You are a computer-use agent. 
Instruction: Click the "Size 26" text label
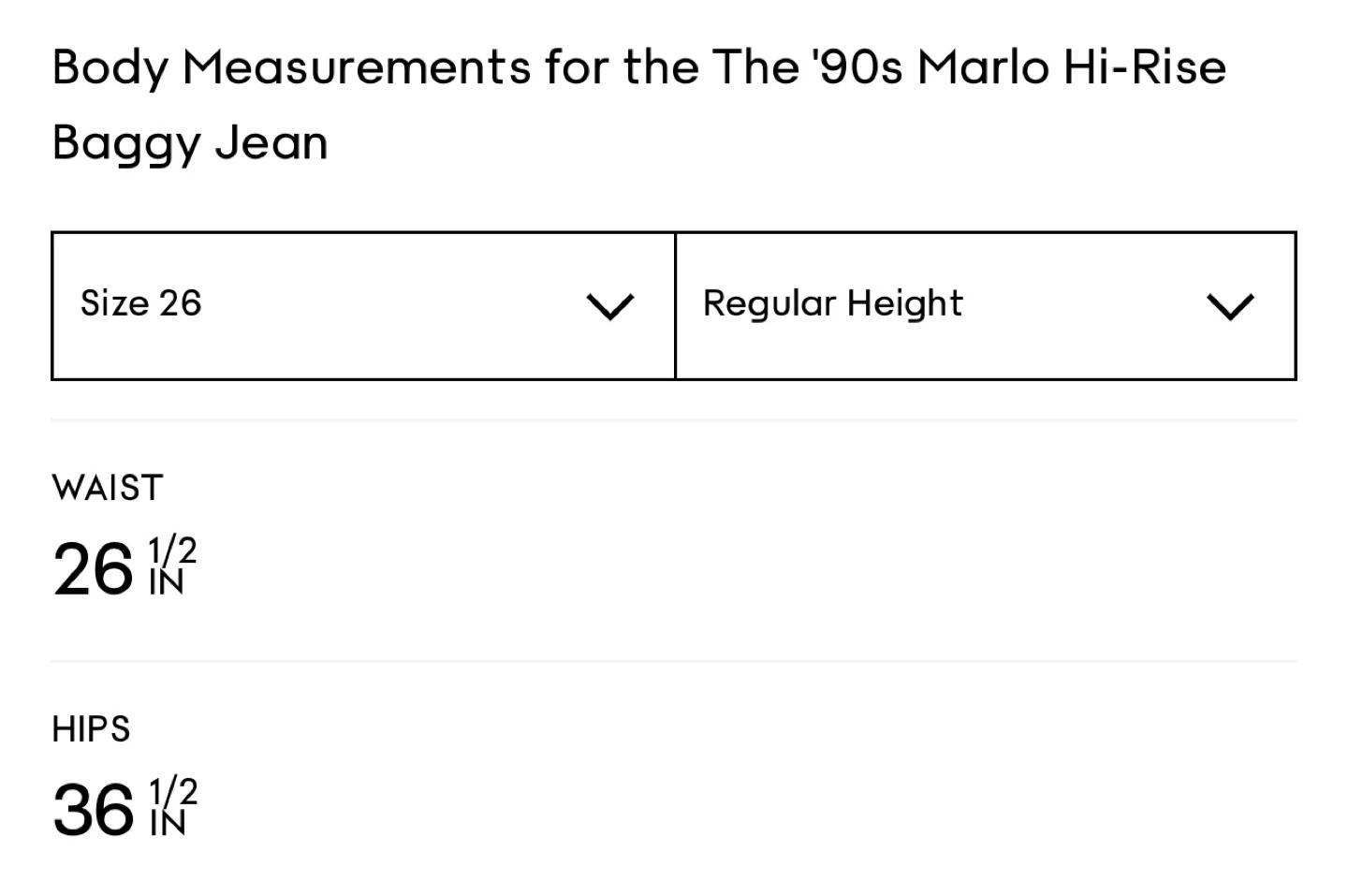(x=140, y=303)
